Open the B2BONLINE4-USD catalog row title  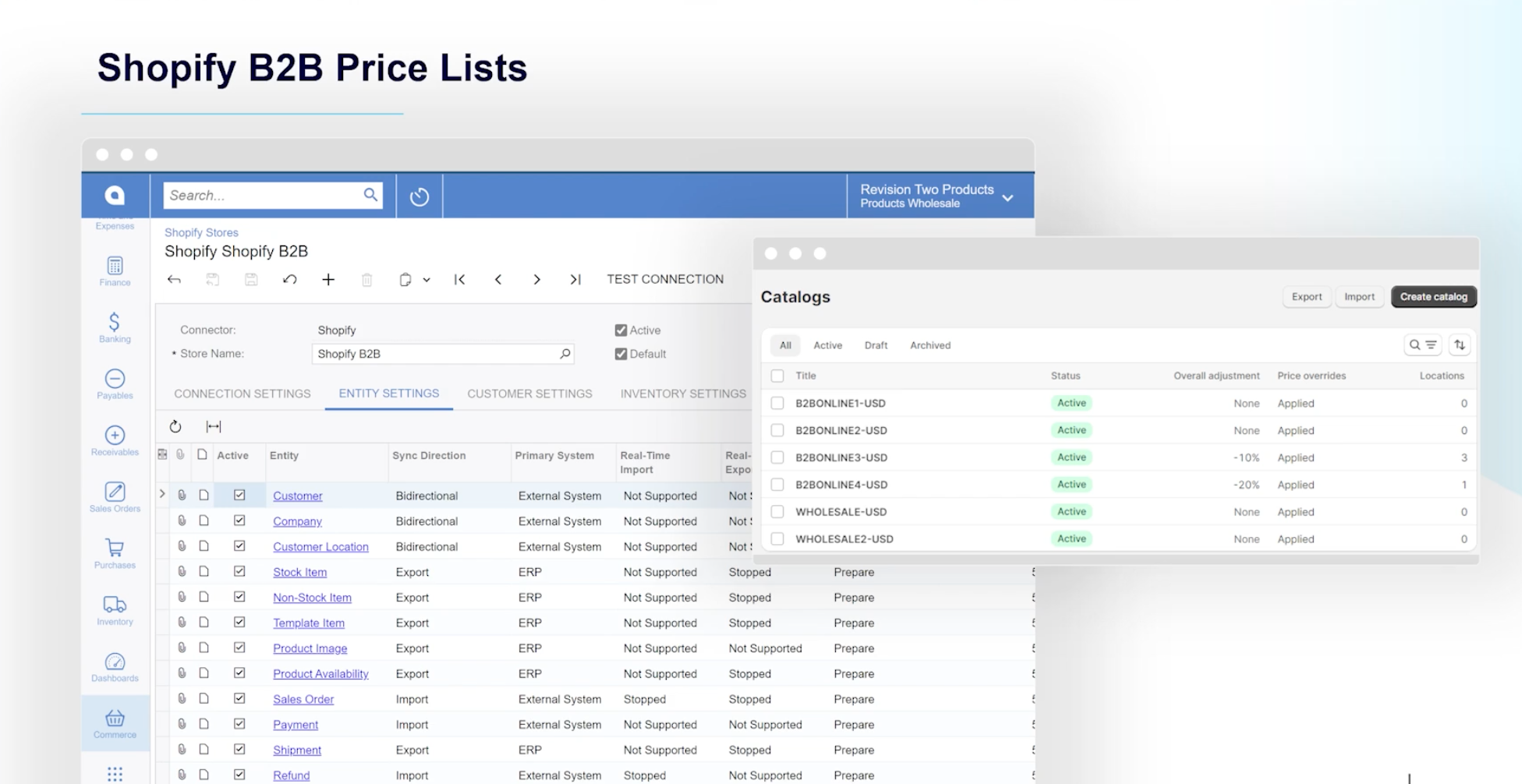[x=841, y=485]
